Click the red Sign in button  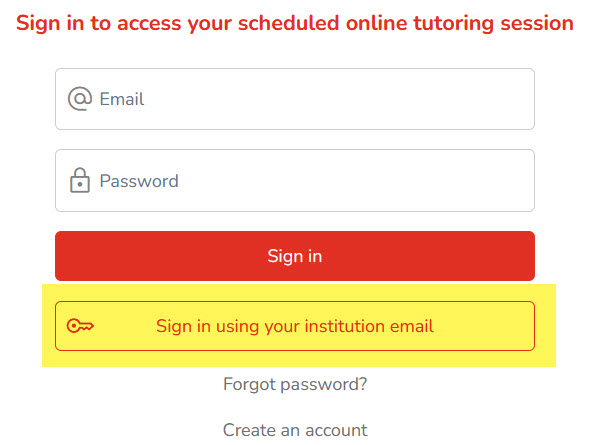pos(295,256)
